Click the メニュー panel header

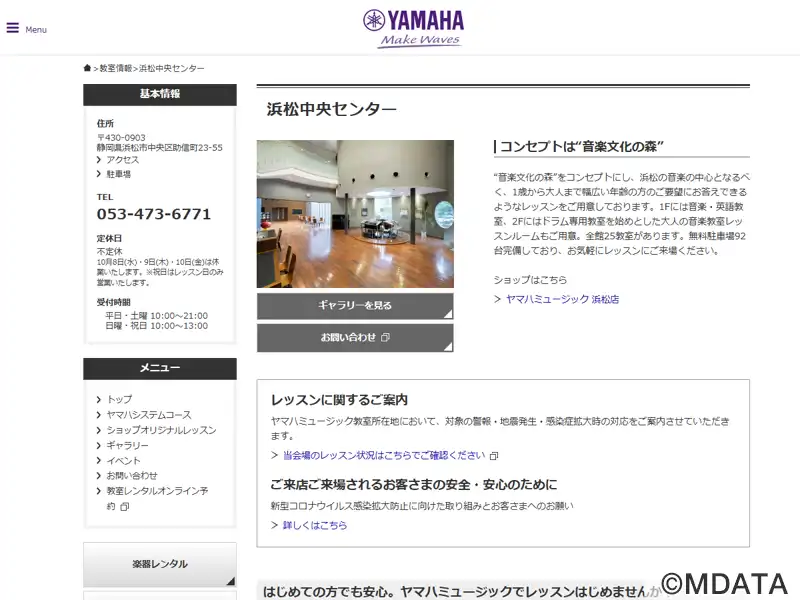[160, 368]
